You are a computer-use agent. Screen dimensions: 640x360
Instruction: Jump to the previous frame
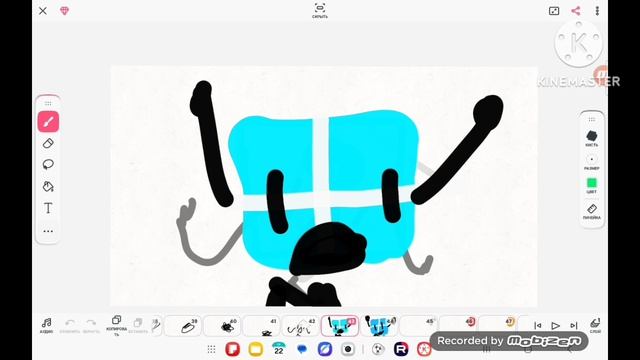pos(538,325)
